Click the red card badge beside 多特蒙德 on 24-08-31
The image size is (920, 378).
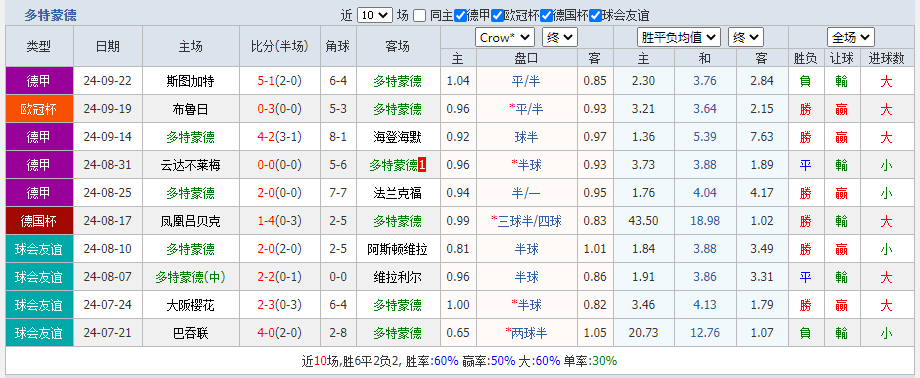422,166
